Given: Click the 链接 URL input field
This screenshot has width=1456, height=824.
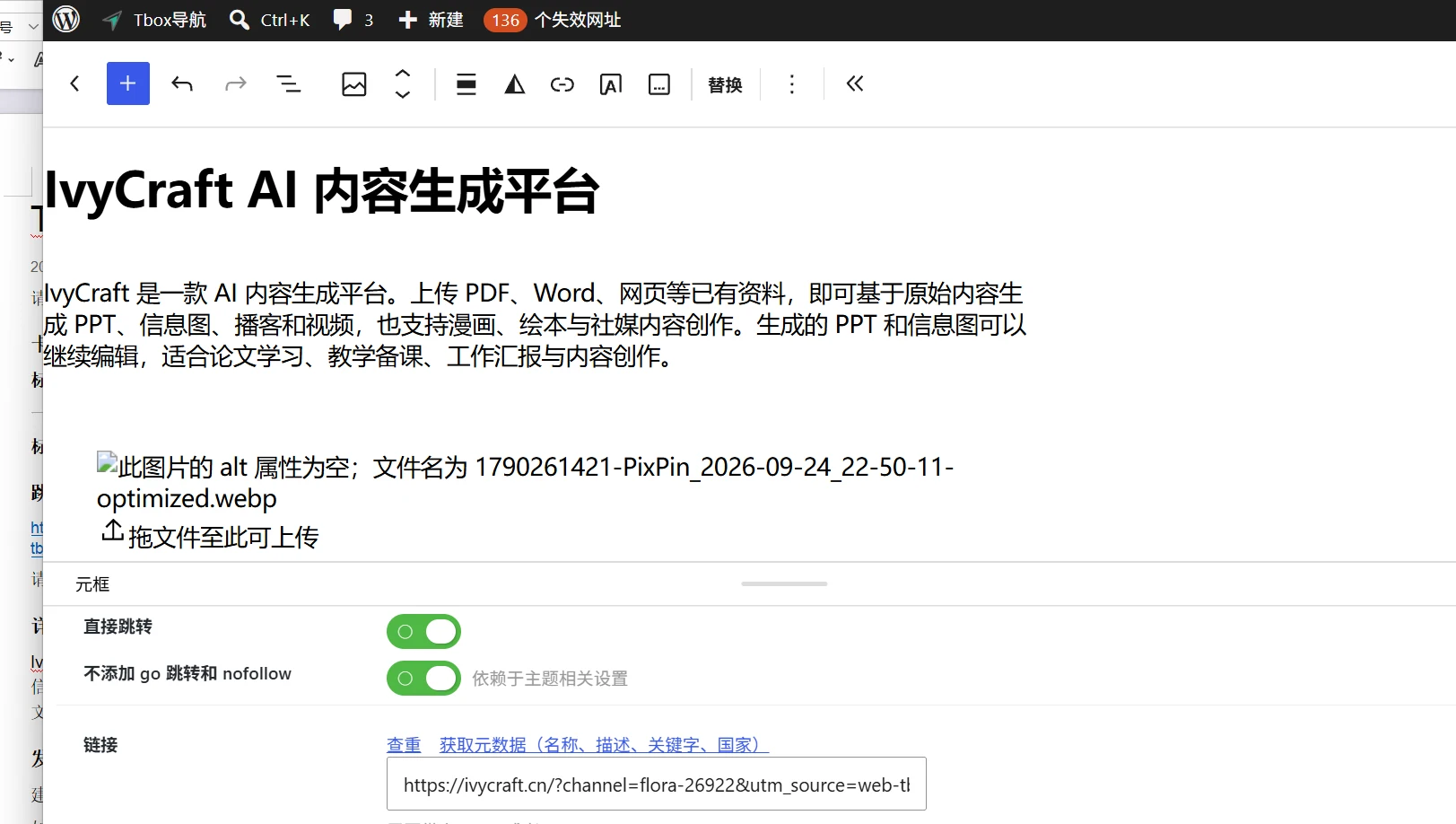Looking at the screenshot, I should (x=657, y=784).
